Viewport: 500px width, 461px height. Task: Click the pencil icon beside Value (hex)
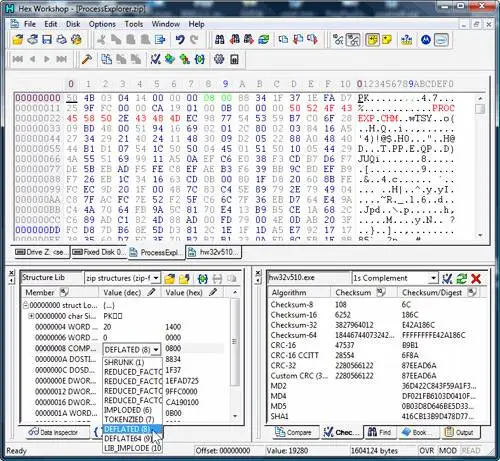(213, 292)
